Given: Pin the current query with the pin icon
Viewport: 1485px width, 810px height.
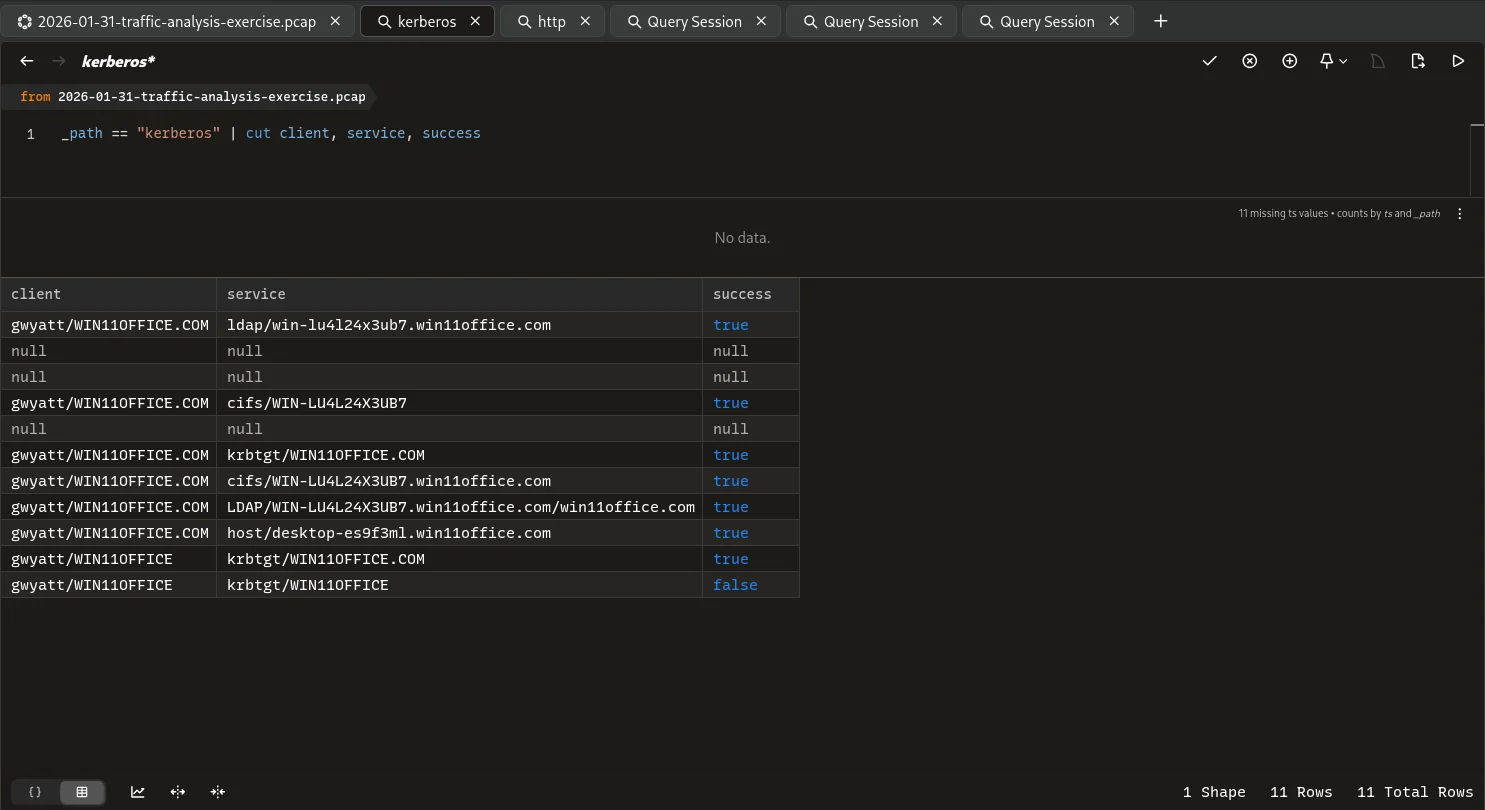Looking at the screenshot, I should tap(1325, 61).
